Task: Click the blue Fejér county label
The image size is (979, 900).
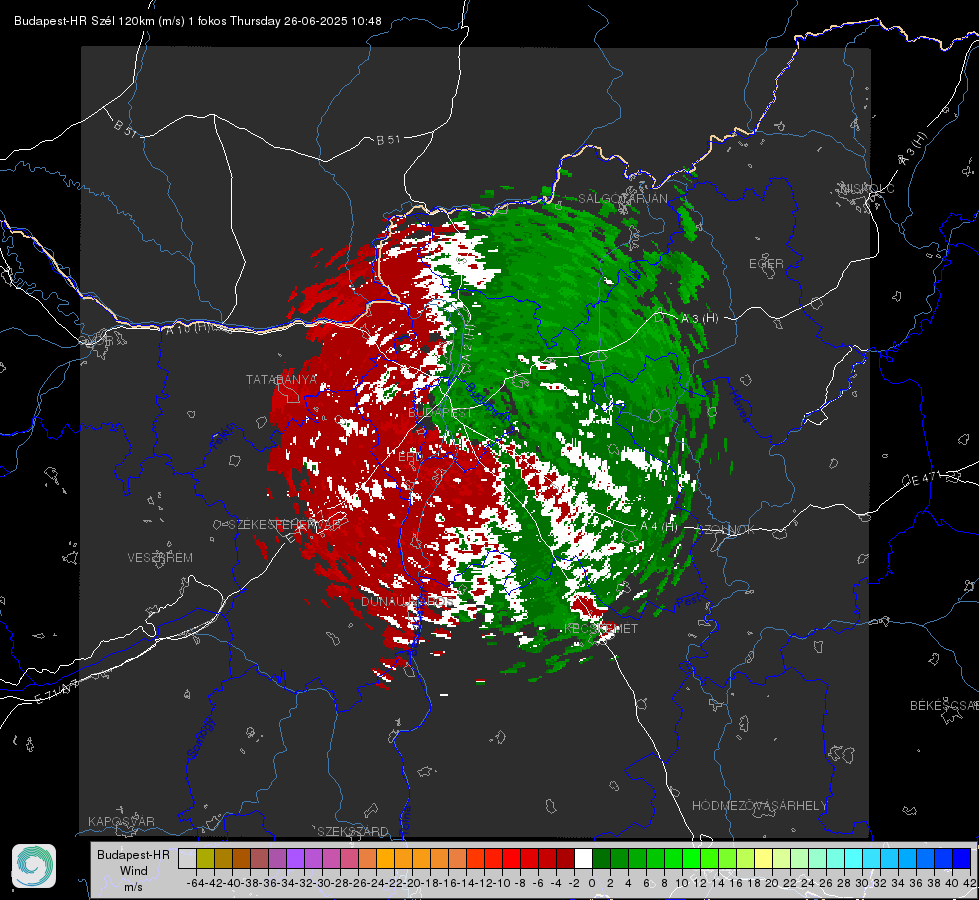Action: tap(224, 437)
